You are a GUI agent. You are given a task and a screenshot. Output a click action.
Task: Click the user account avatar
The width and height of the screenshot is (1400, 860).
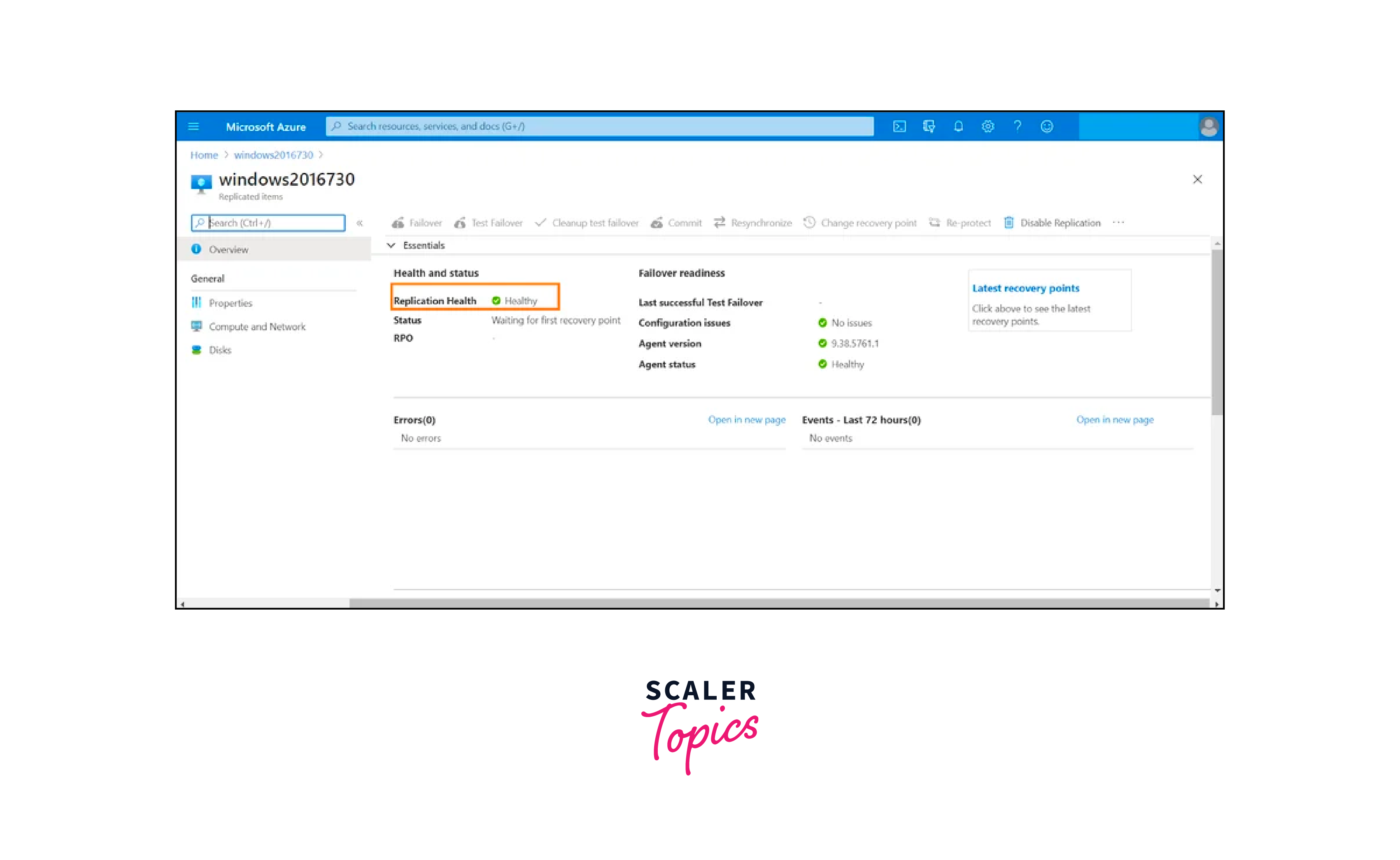click(1209, 126)
